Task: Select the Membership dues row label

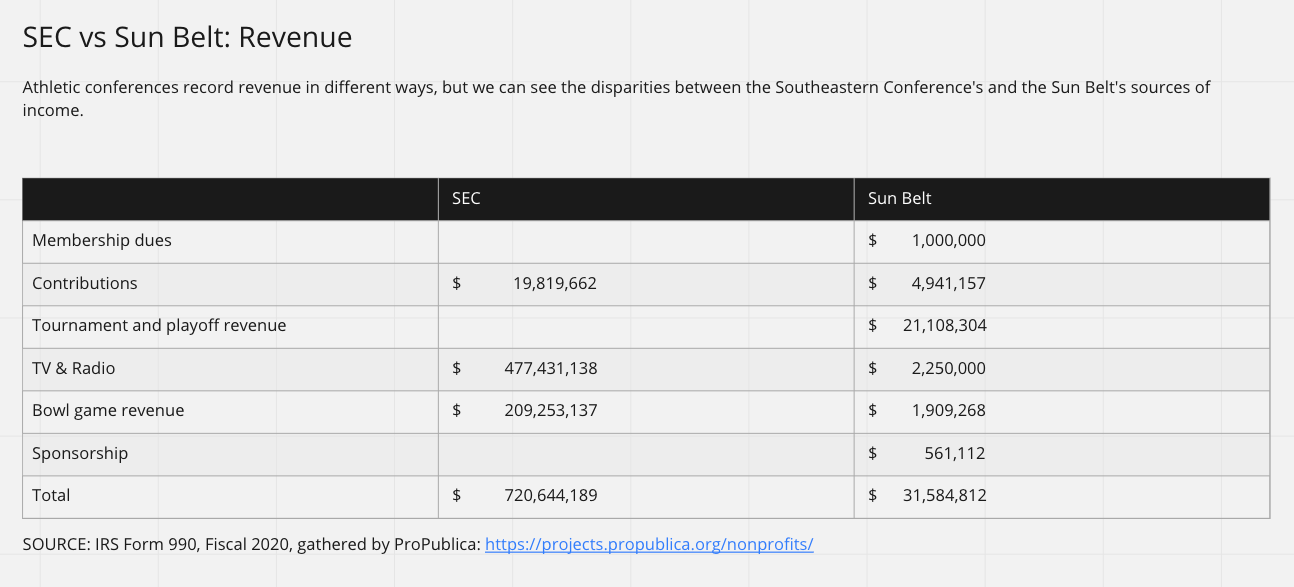Action: pos(102,241)
